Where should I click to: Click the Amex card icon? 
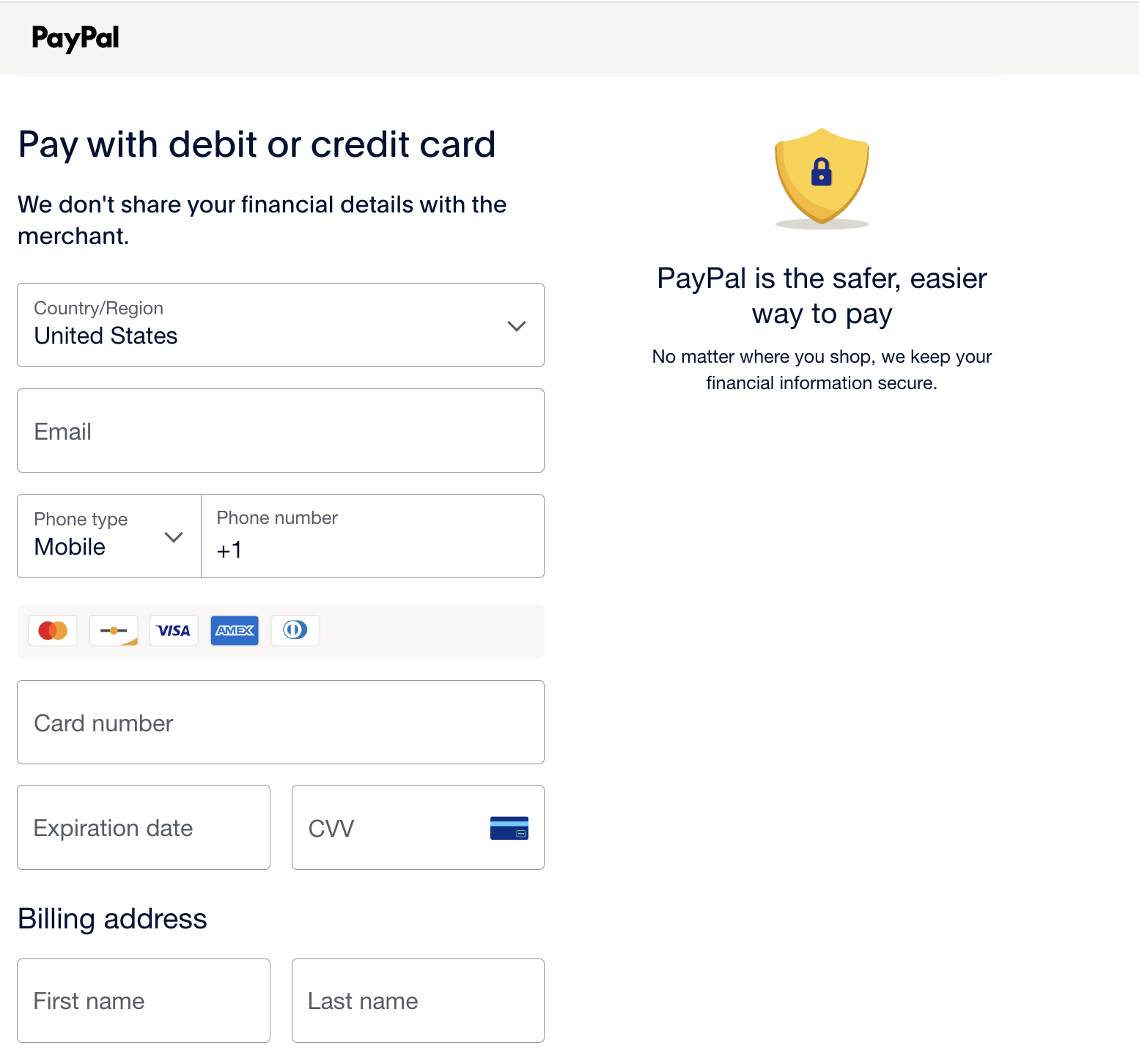(x=235, y=630)
